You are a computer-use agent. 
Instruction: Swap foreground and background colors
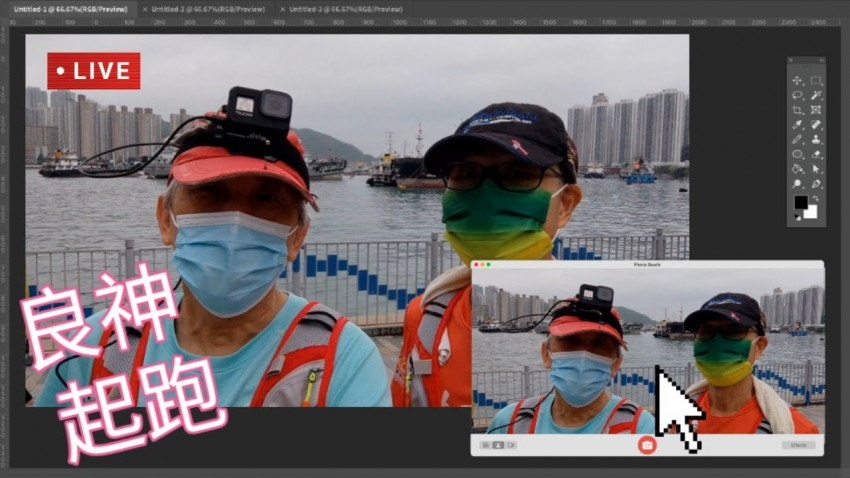click(x=814, y=199)
